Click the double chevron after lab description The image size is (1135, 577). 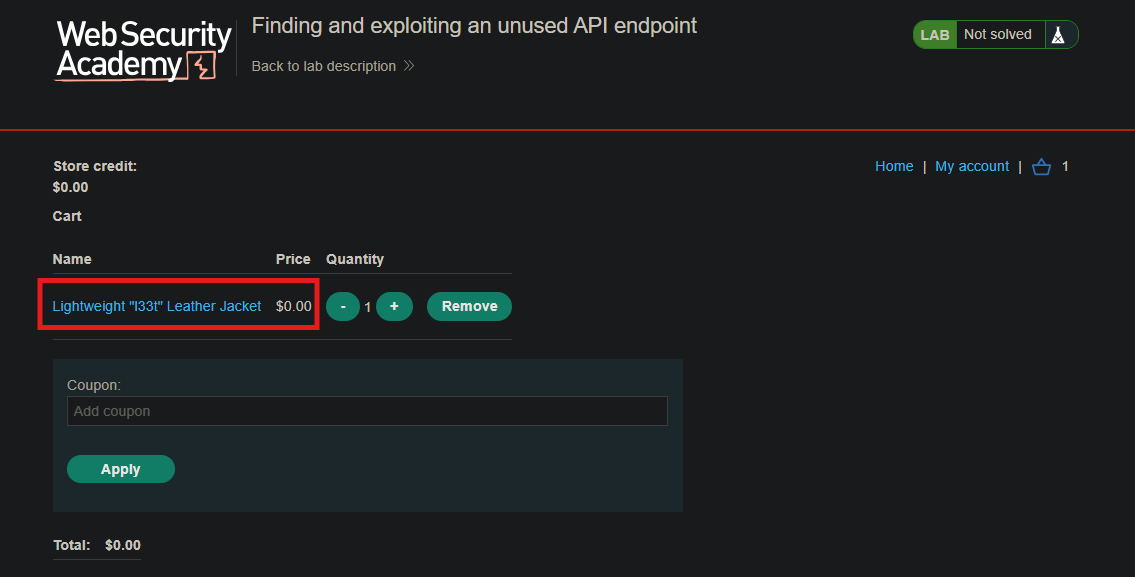pos(409,66)
